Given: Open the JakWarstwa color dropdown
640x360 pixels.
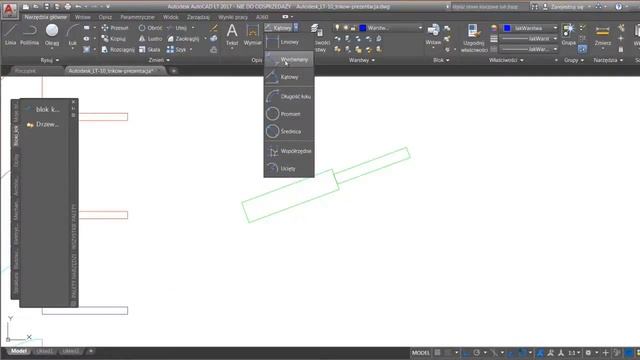Looking at the screenshot, I should coord(555,28).
